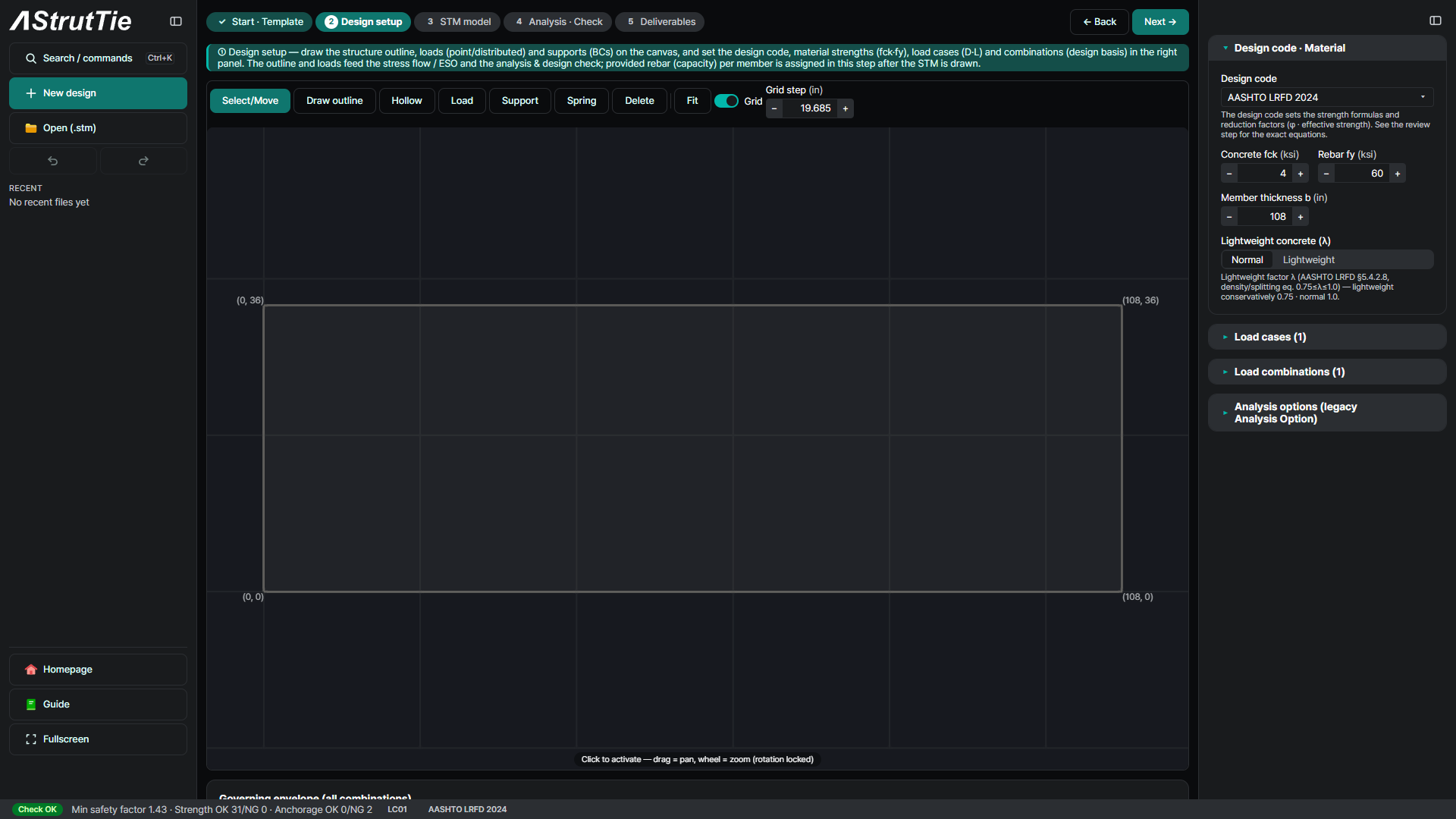Screen dimensions: 1456x819
Task: Choose the Spring tool
Action: pyautogui.click(x=582, y=101)
